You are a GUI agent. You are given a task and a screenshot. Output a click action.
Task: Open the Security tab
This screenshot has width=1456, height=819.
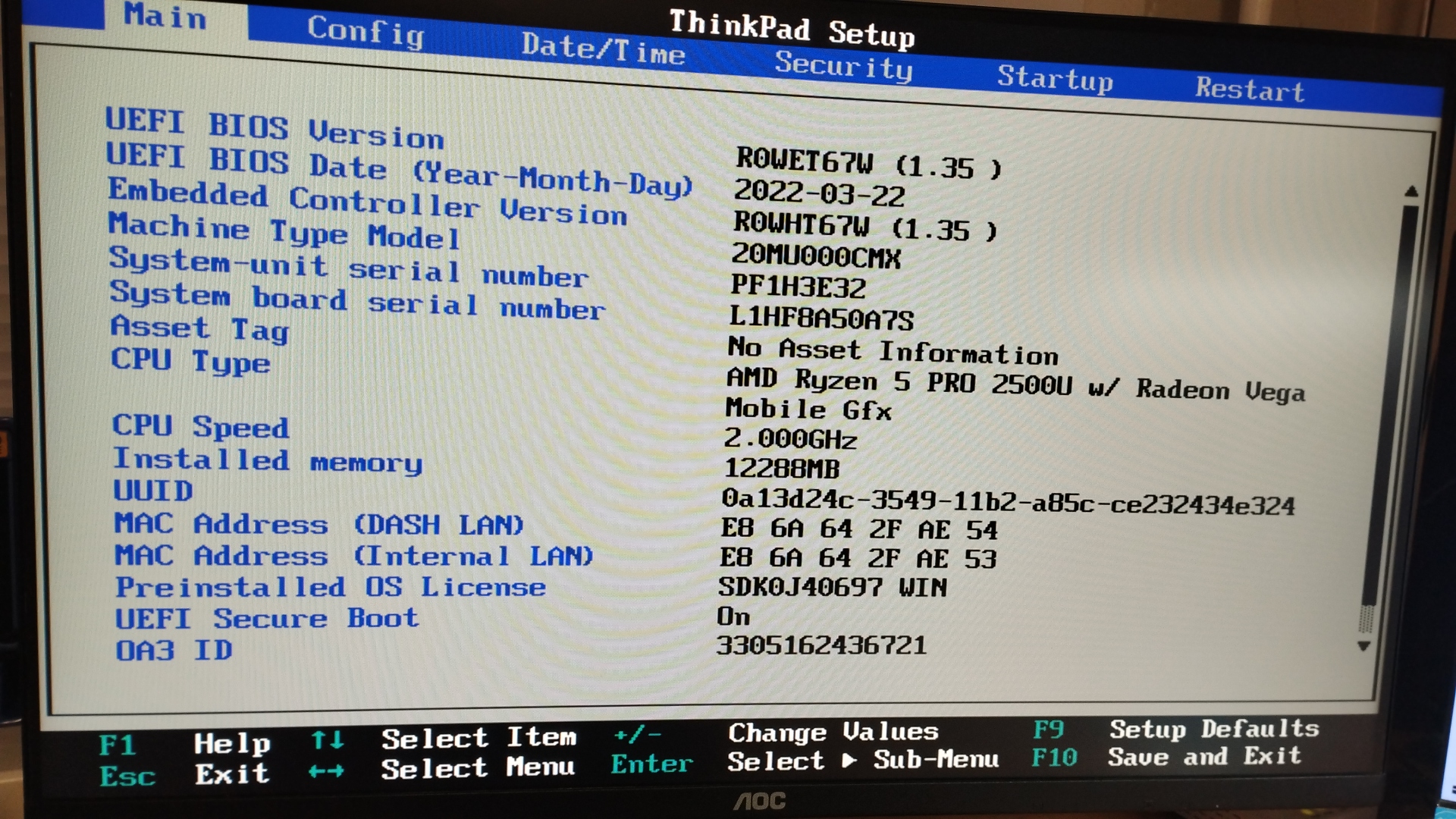(x=843, y=66)
